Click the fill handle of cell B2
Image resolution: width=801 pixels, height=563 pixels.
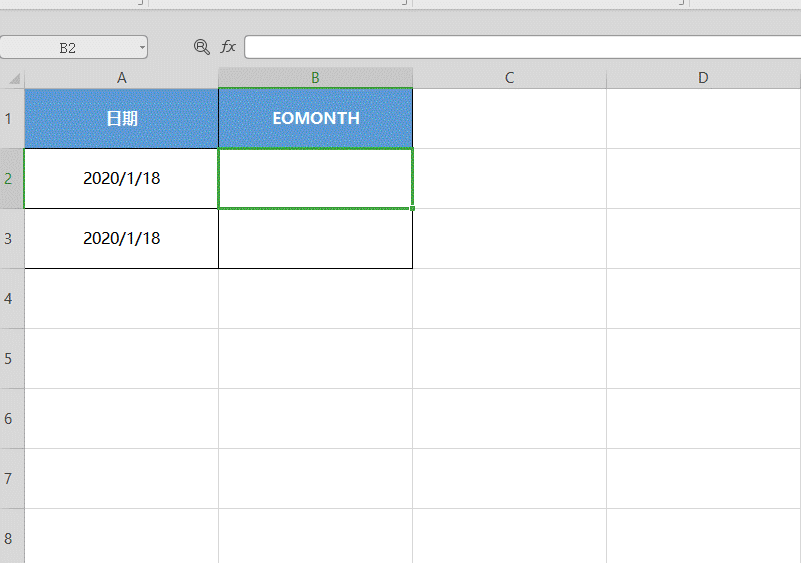412,208
